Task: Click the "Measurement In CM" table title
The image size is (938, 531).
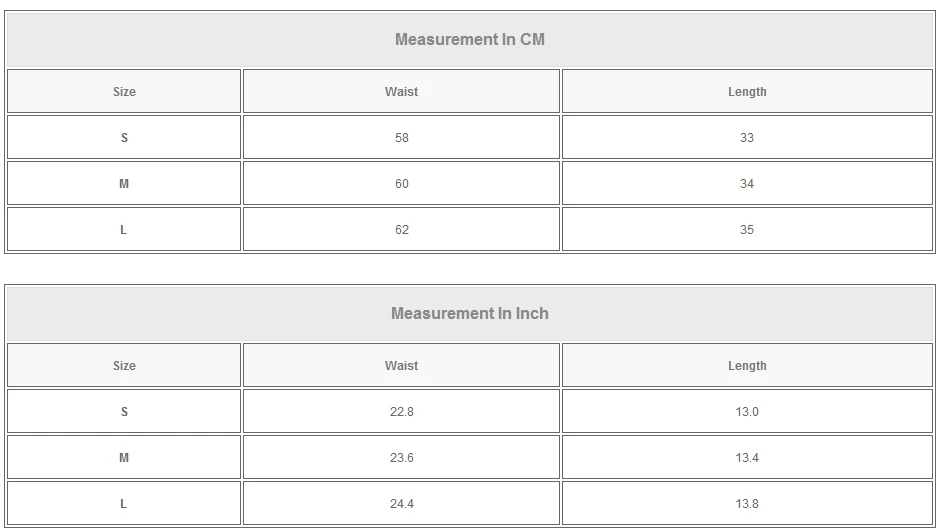Action: coord(469,40)
